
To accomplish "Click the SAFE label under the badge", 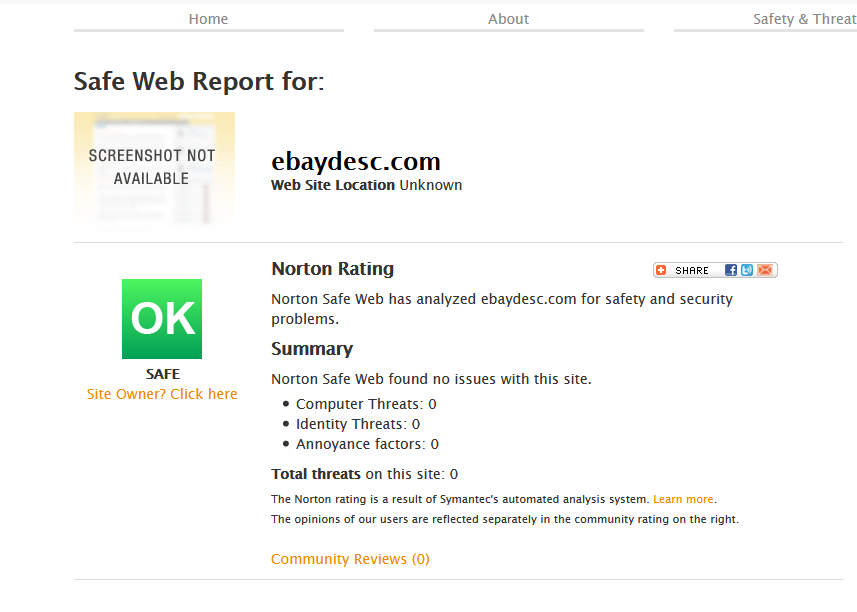I will tap(162, 374).
